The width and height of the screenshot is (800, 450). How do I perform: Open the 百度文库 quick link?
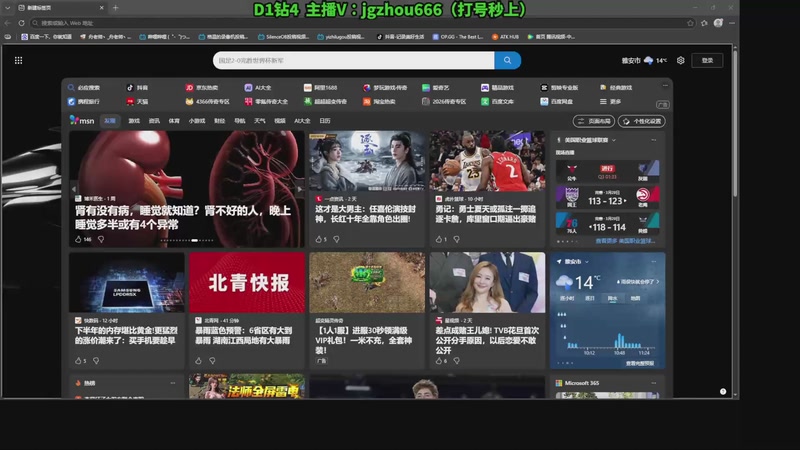[x=497, y=102]
